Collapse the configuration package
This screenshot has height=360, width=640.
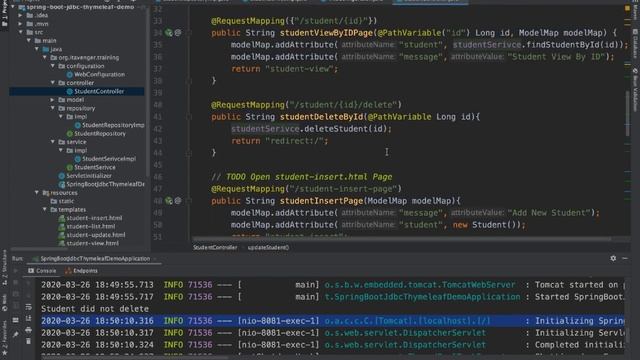click(x=53, y=66)
